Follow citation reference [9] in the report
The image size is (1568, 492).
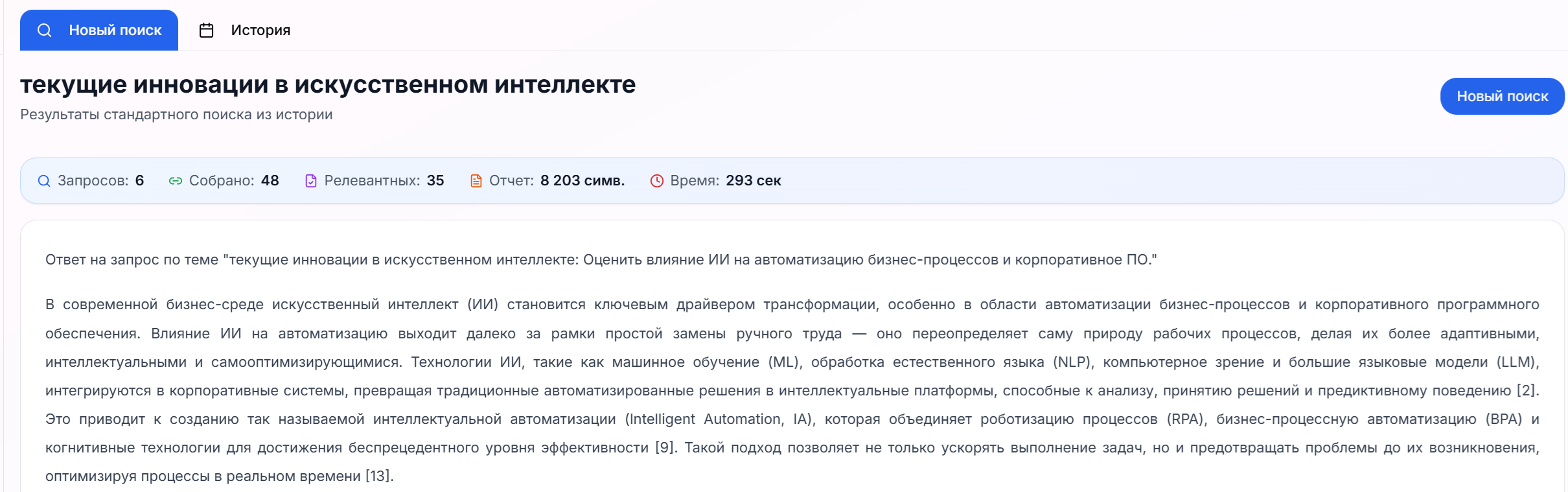(x=665, y=448)
